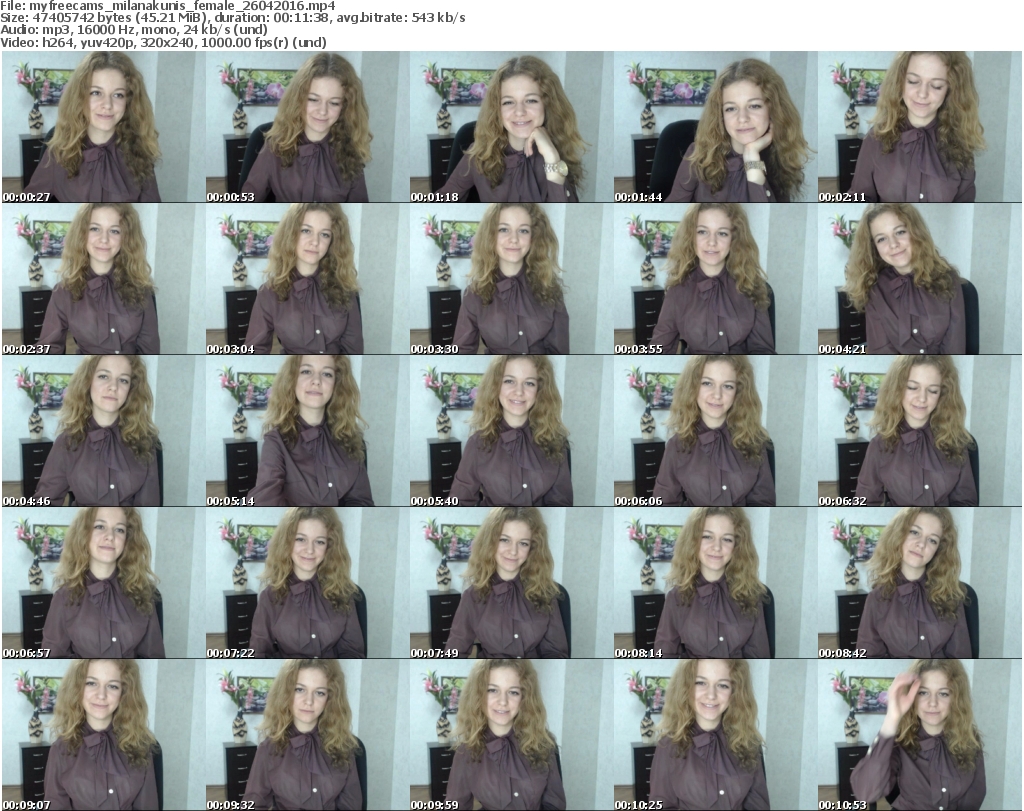Open the frame stamped 00:03:30
Viewport: 1024px width, 811px height.
tap(511, 279)
